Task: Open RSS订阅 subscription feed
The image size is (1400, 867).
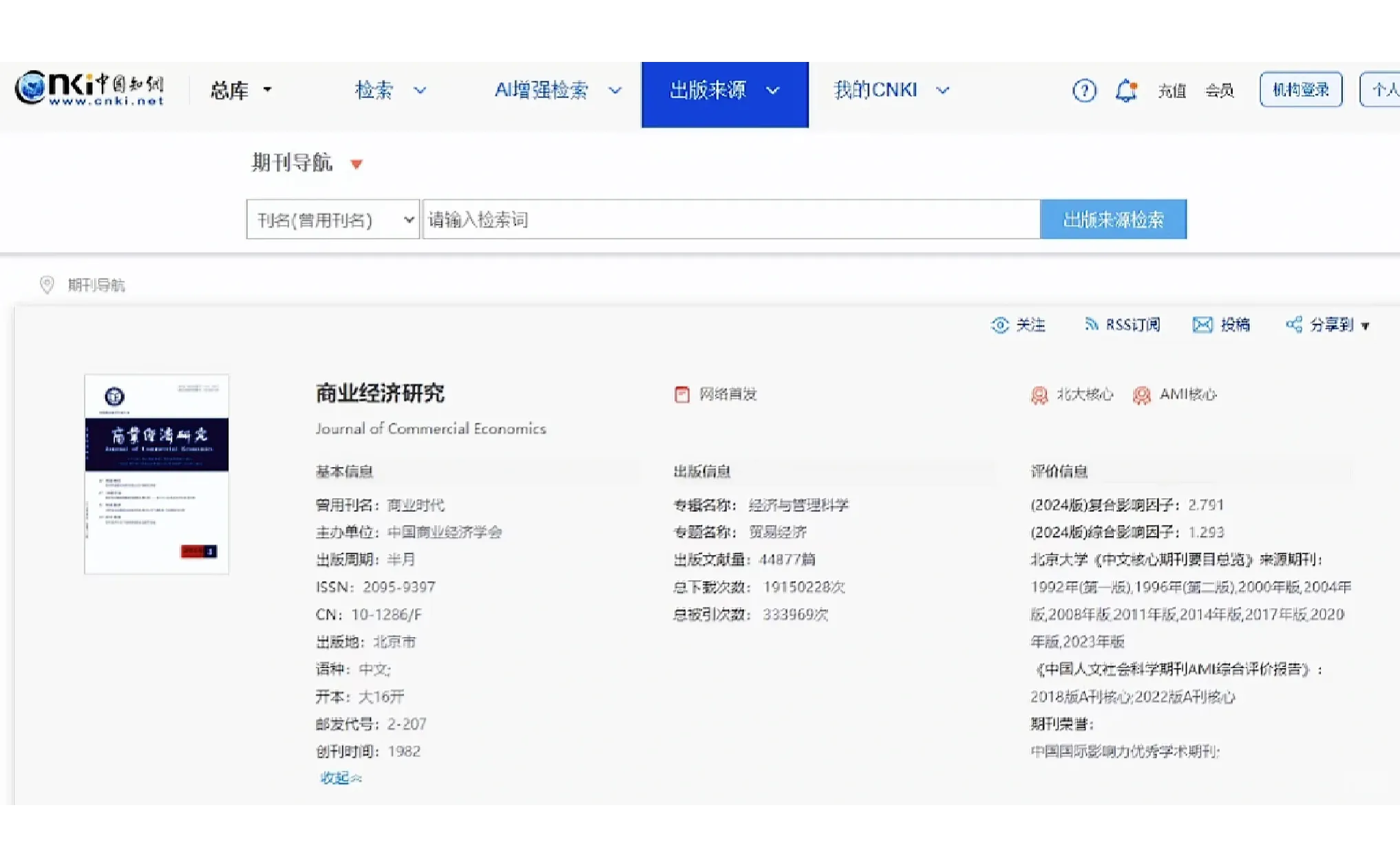Action: point(1122,325)
